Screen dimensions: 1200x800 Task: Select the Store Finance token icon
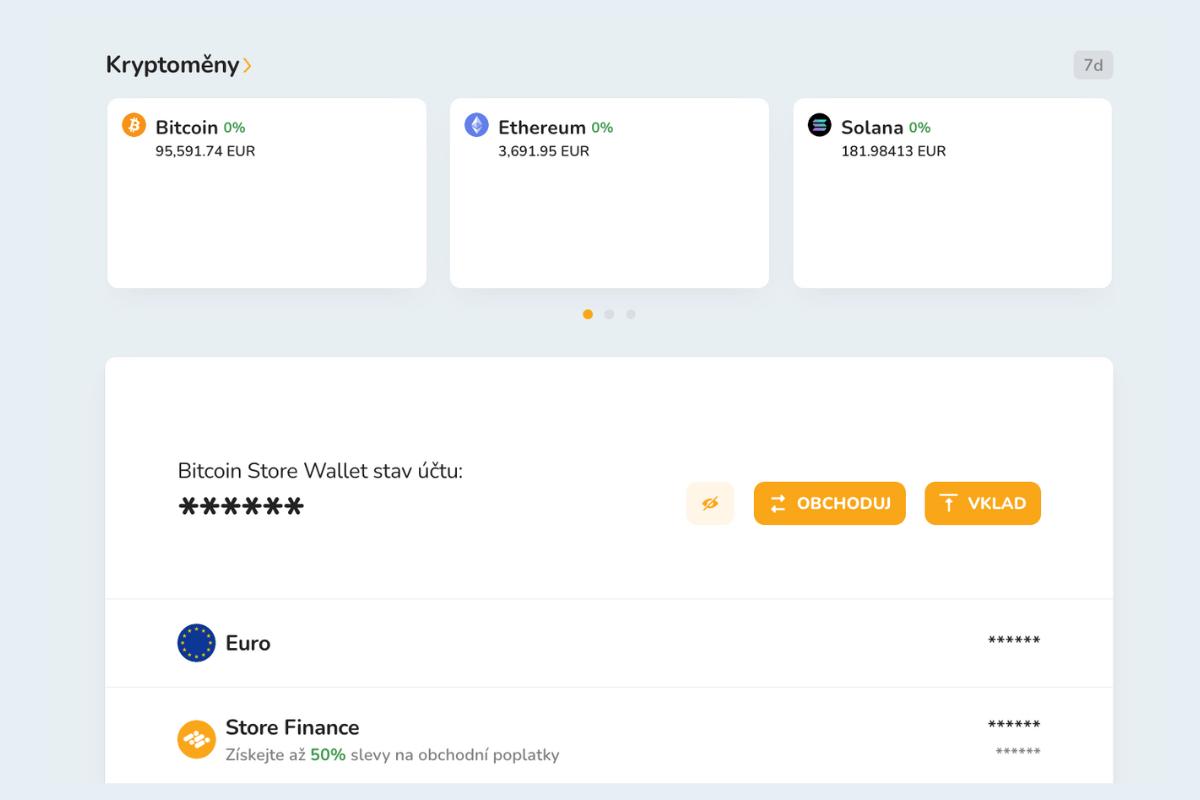tap(195, 740)
